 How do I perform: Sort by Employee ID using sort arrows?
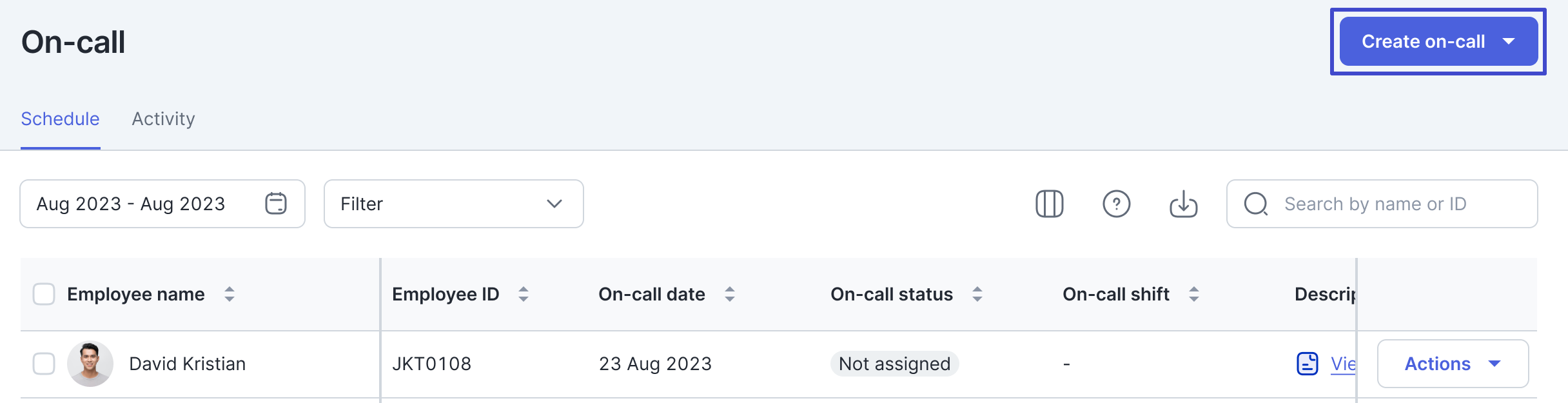click(x=524, y=294)
